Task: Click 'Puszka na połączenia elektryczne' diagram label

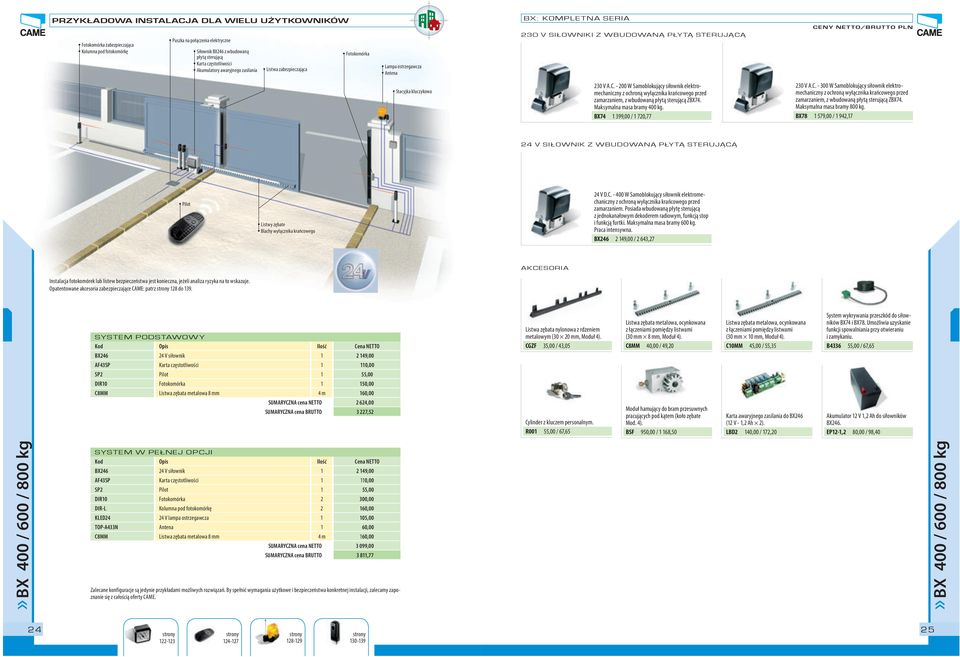Action: (201, 40)
